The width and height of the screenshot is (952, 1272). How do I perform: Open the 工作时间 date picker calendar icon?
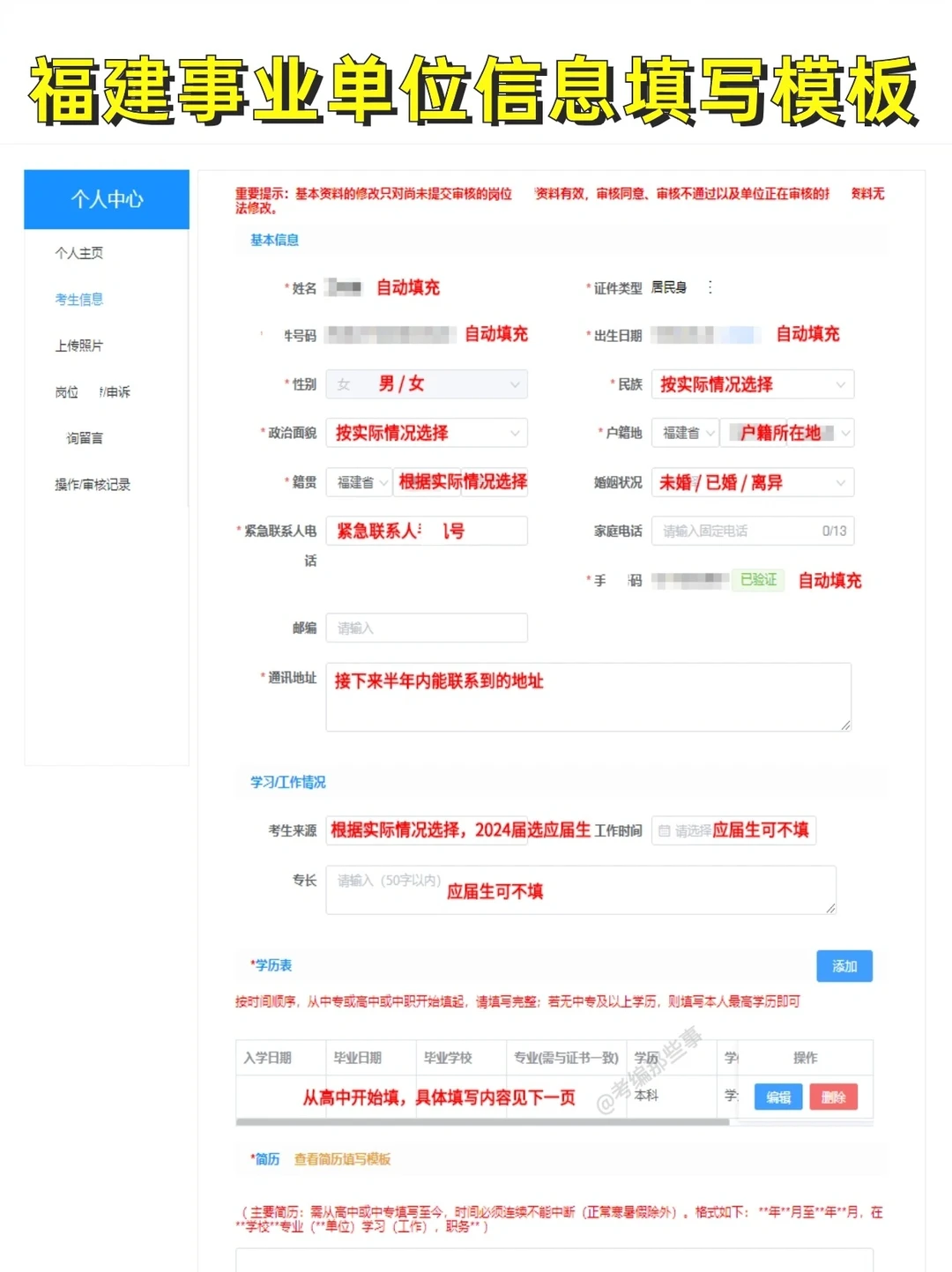click(664, 830)
